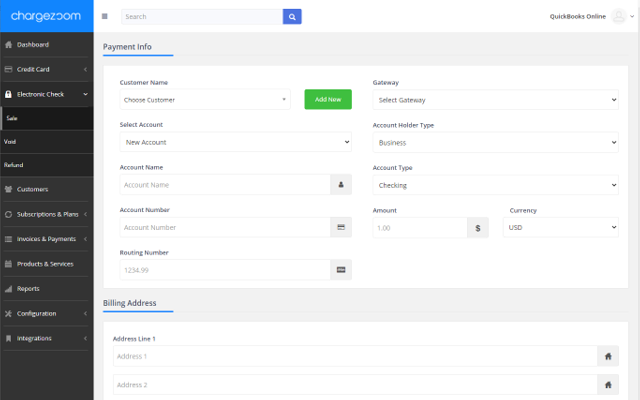Image resolution: width=640 pixels, height=400 pixels.
Task: Click the hamburger menu icon
Action: [105, 16]
